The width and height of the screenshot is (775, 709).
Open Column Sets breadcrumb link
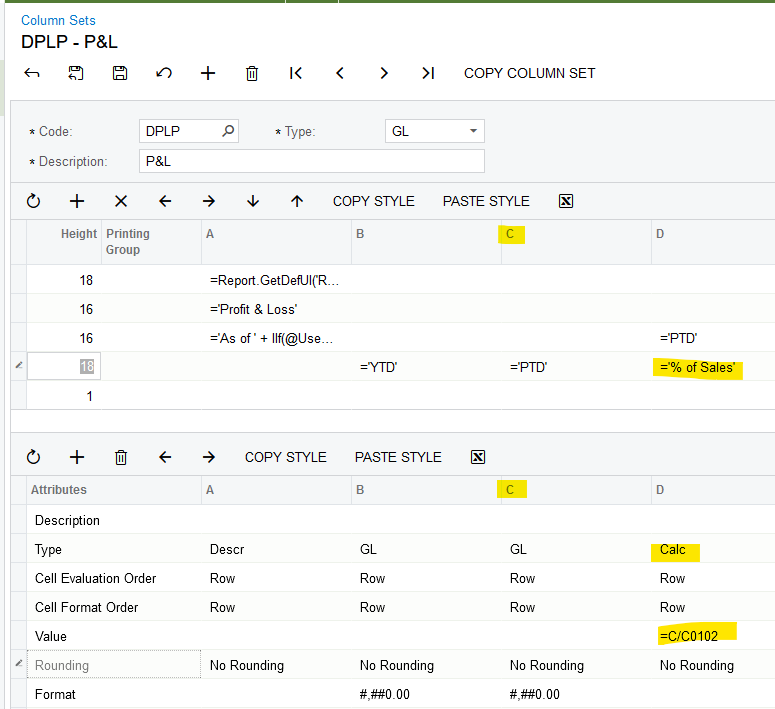[x=58, y=20]
